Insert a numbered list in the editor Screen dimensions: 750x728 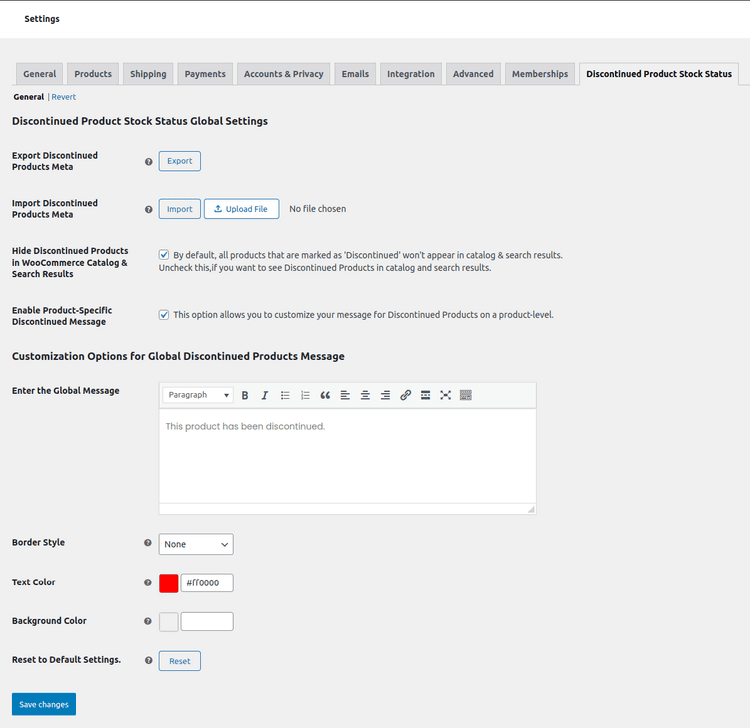305,395
